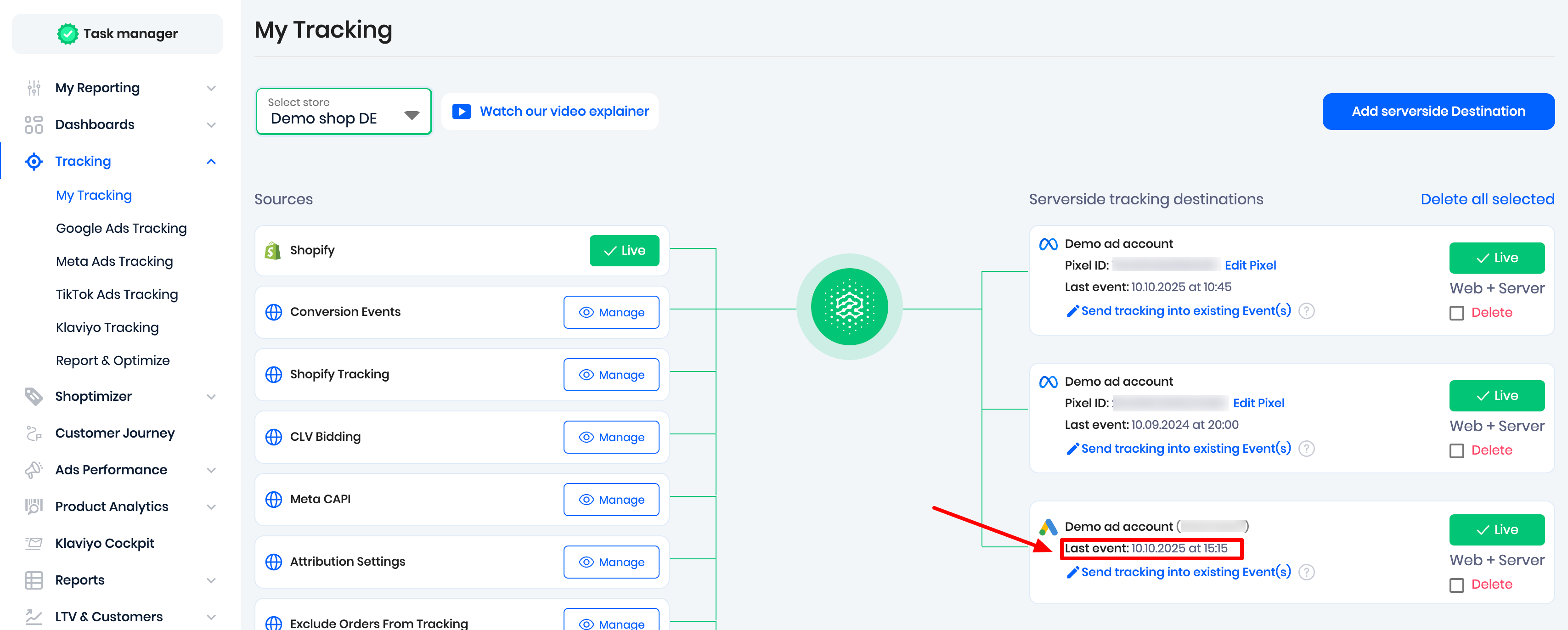Viewport: 1568px width, 630px height.
Task: Open the Select store dropdown
Action: (x=344, y=112)
